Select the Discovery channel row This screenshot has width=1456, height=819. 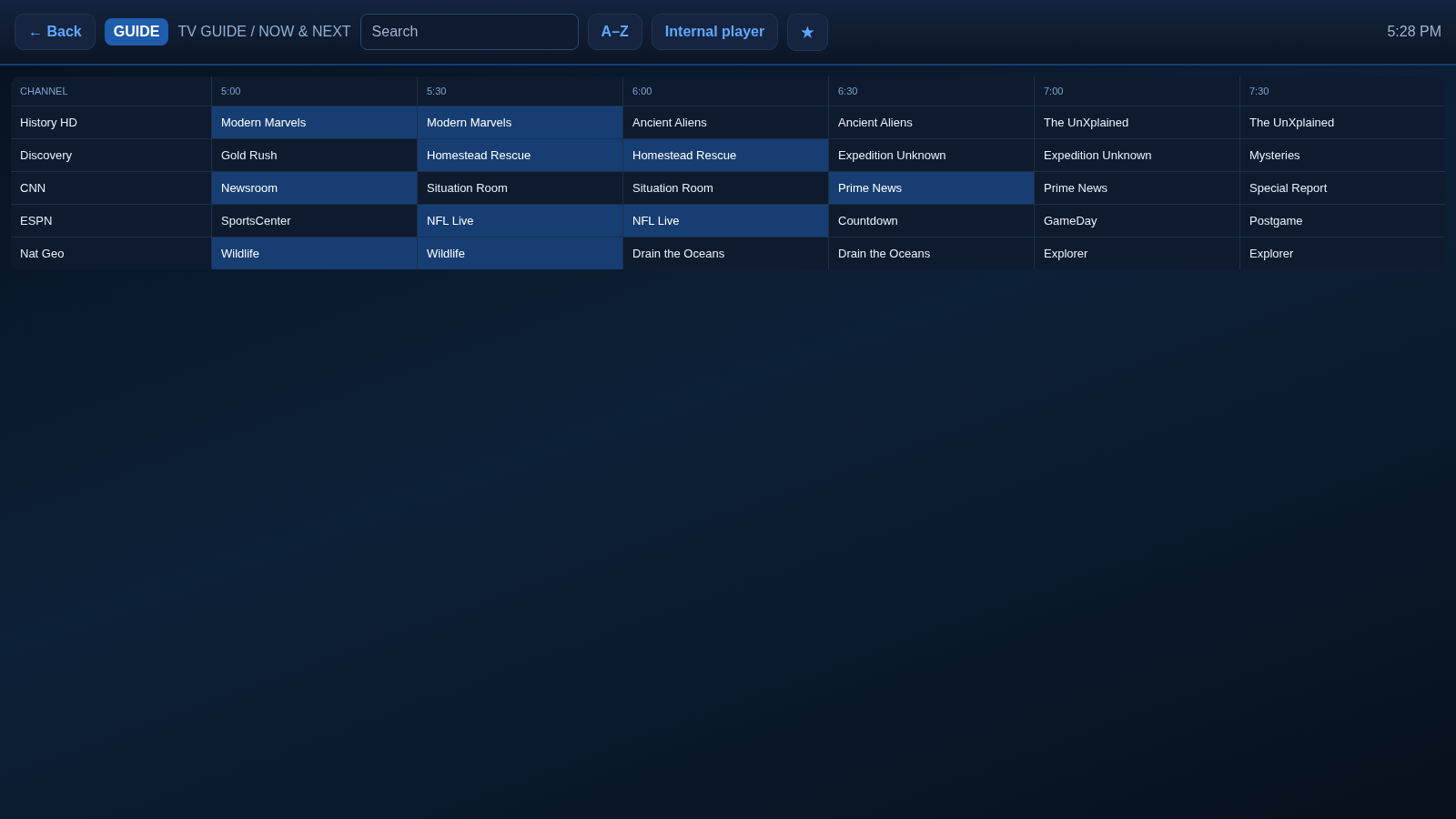(111, 156)
